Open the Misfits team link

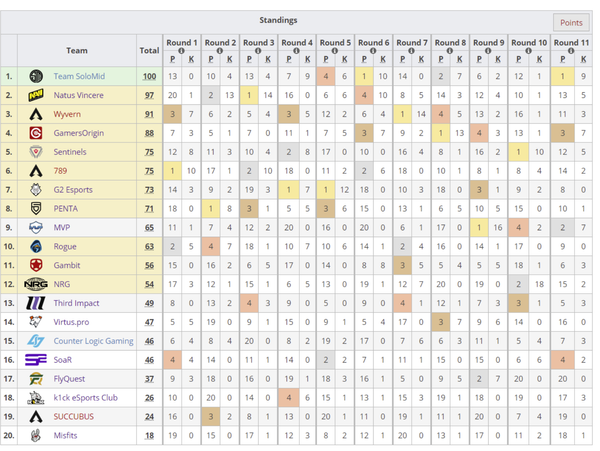click(x=65, y=435)
